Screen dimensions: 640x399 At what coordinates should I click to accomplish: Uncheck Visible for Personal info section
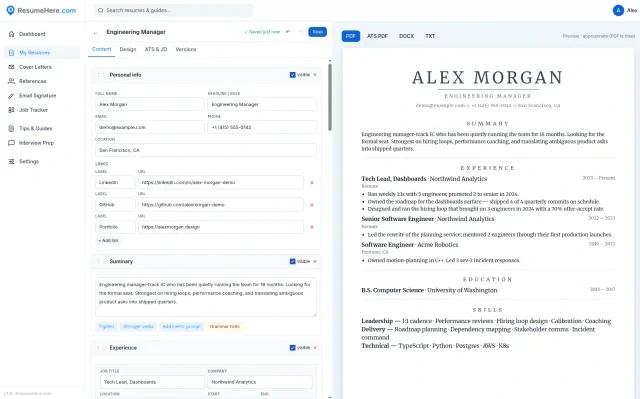293,75
